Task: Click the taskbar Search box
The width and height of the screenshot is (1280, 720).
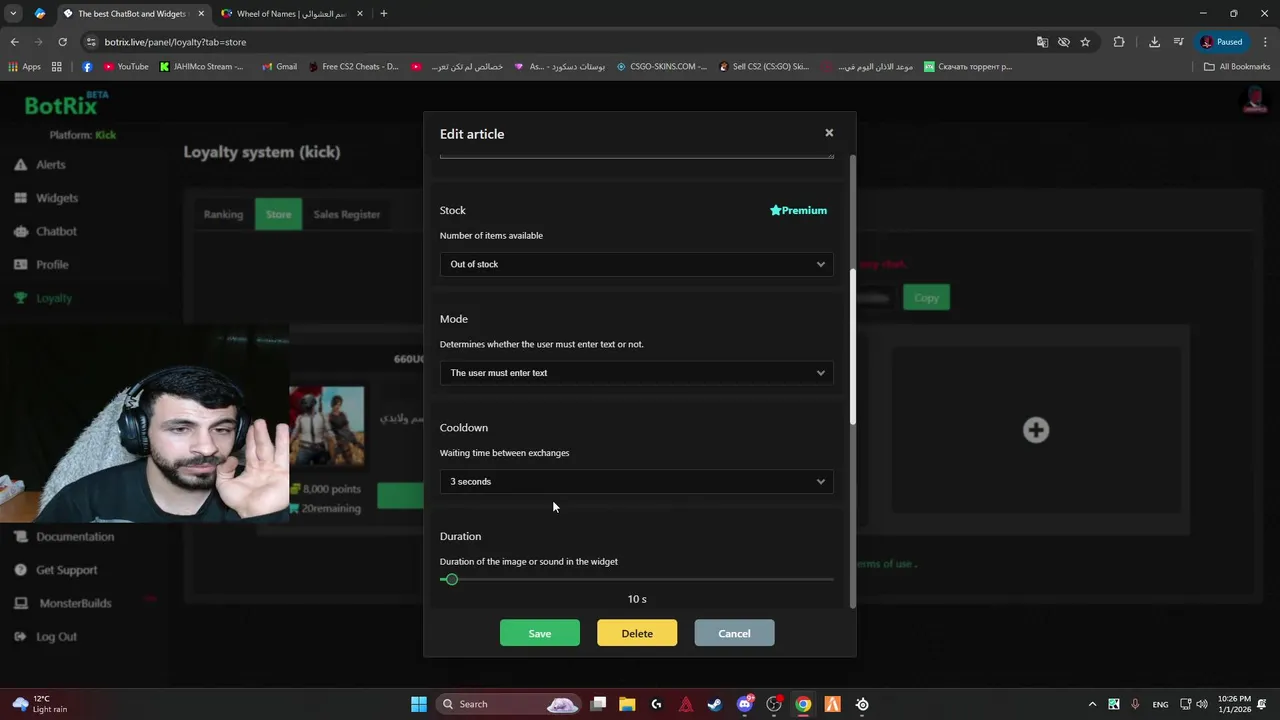Action: 509,704
